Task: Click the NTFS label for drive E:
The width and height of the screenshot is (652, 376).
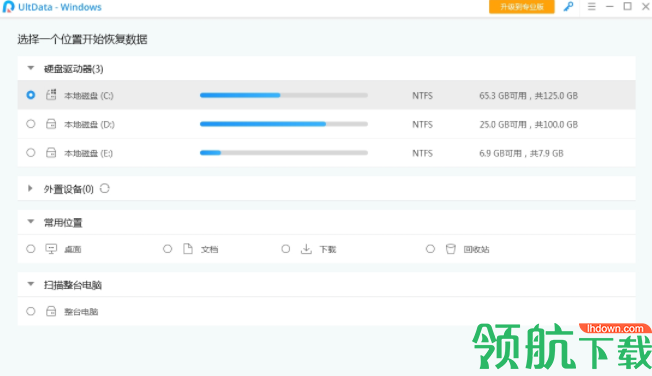Action: (x=422, y=153)
